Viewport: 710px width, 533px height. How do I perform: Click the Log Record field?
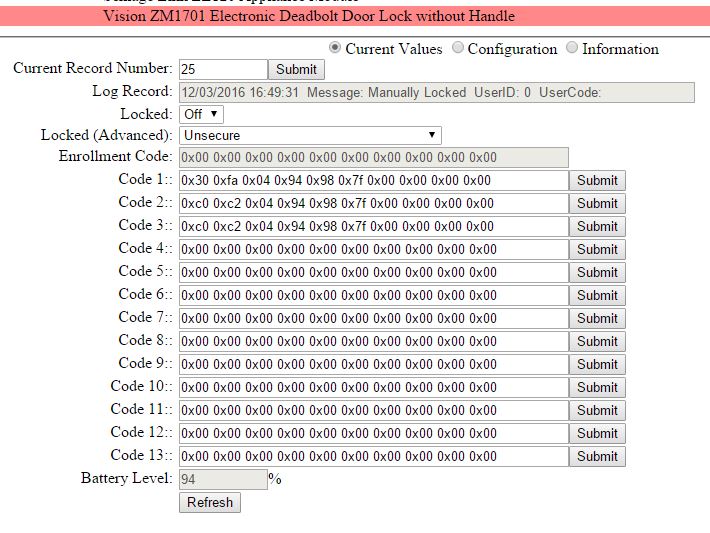437,92
